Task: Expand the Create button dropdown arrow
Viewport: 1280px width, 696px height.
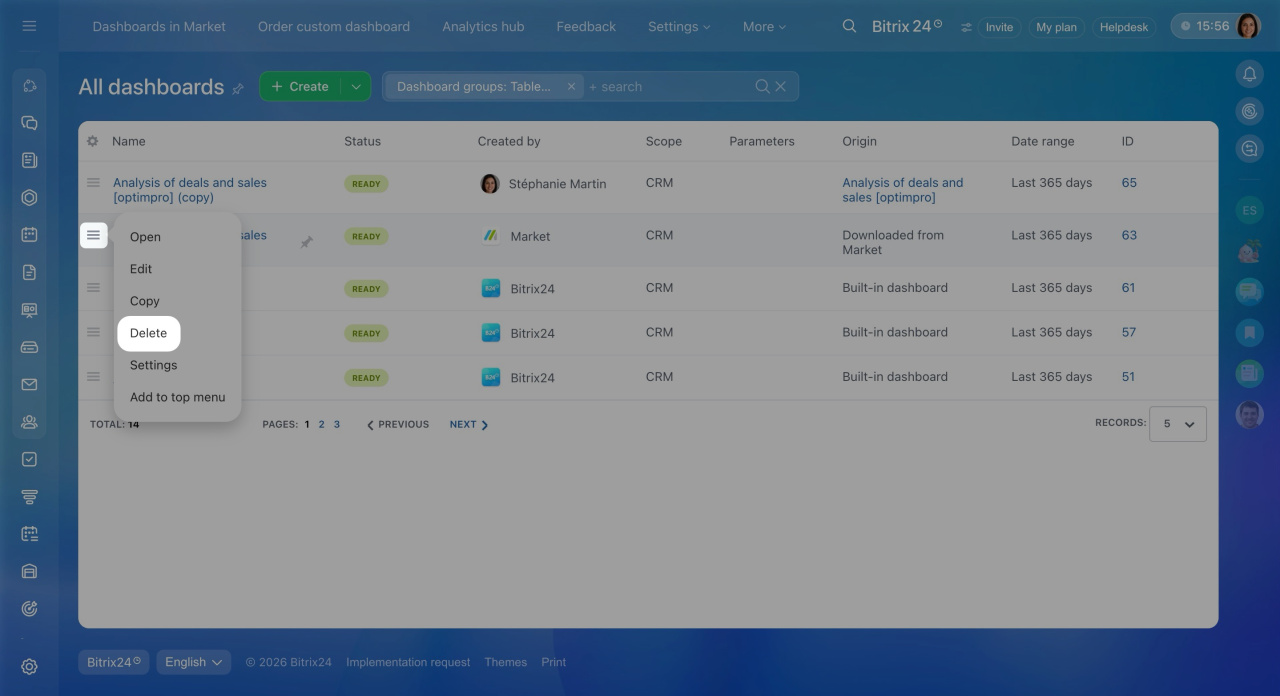Action: click(x=355, y=87)
